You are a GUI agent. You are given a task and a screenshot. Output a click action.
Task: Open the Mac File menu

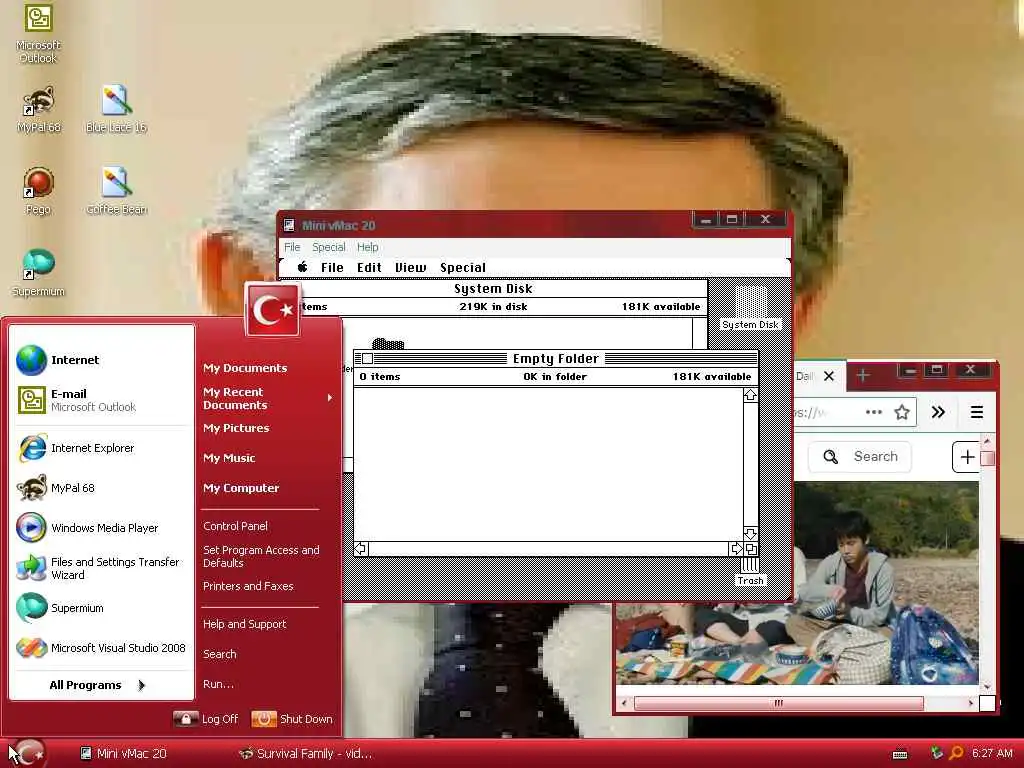(332, 267)
